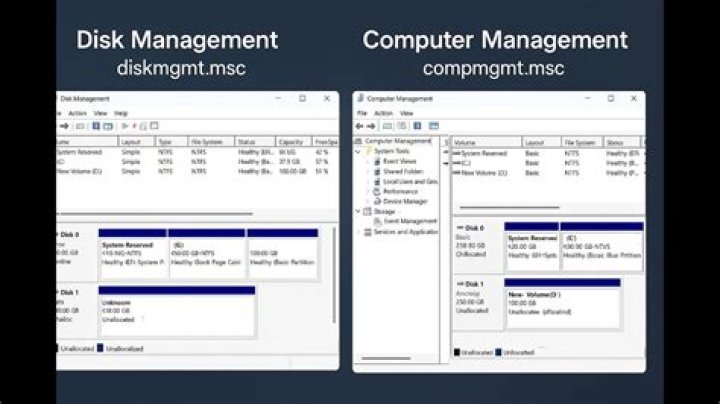Click the Disk 0 icon in Computer Management

click(460, 228)
